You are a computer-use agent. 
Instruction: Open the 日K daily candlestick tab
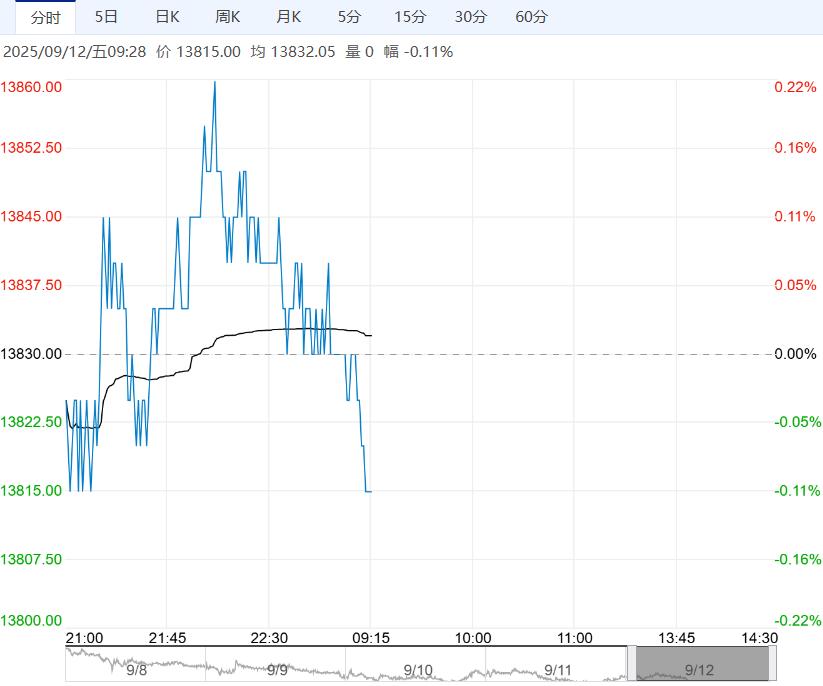(x=167, y=17)
